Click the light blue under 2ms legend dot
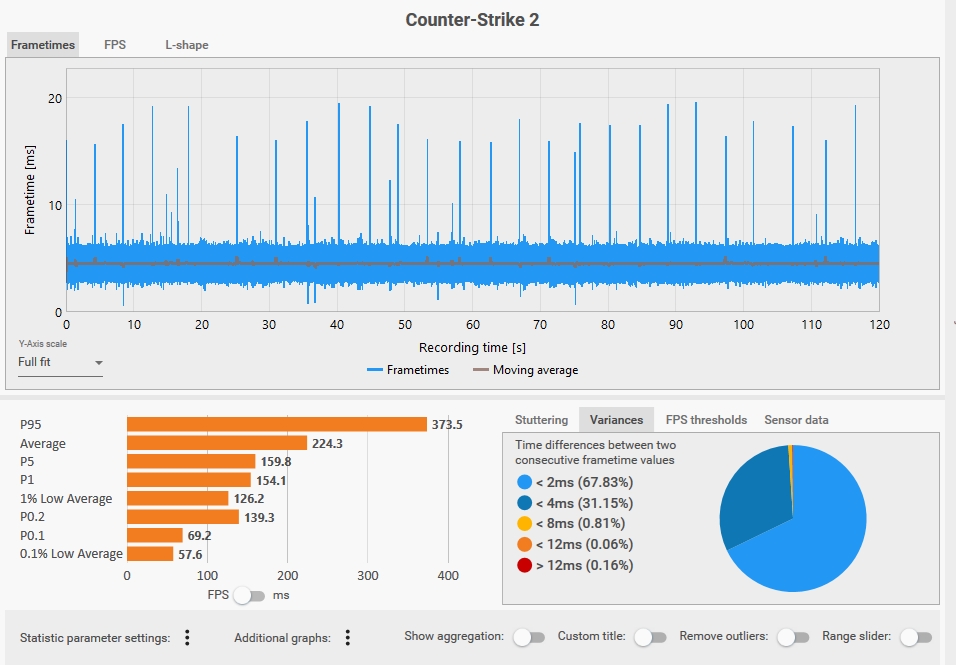 pyautogui.click(x=525, y=482)
